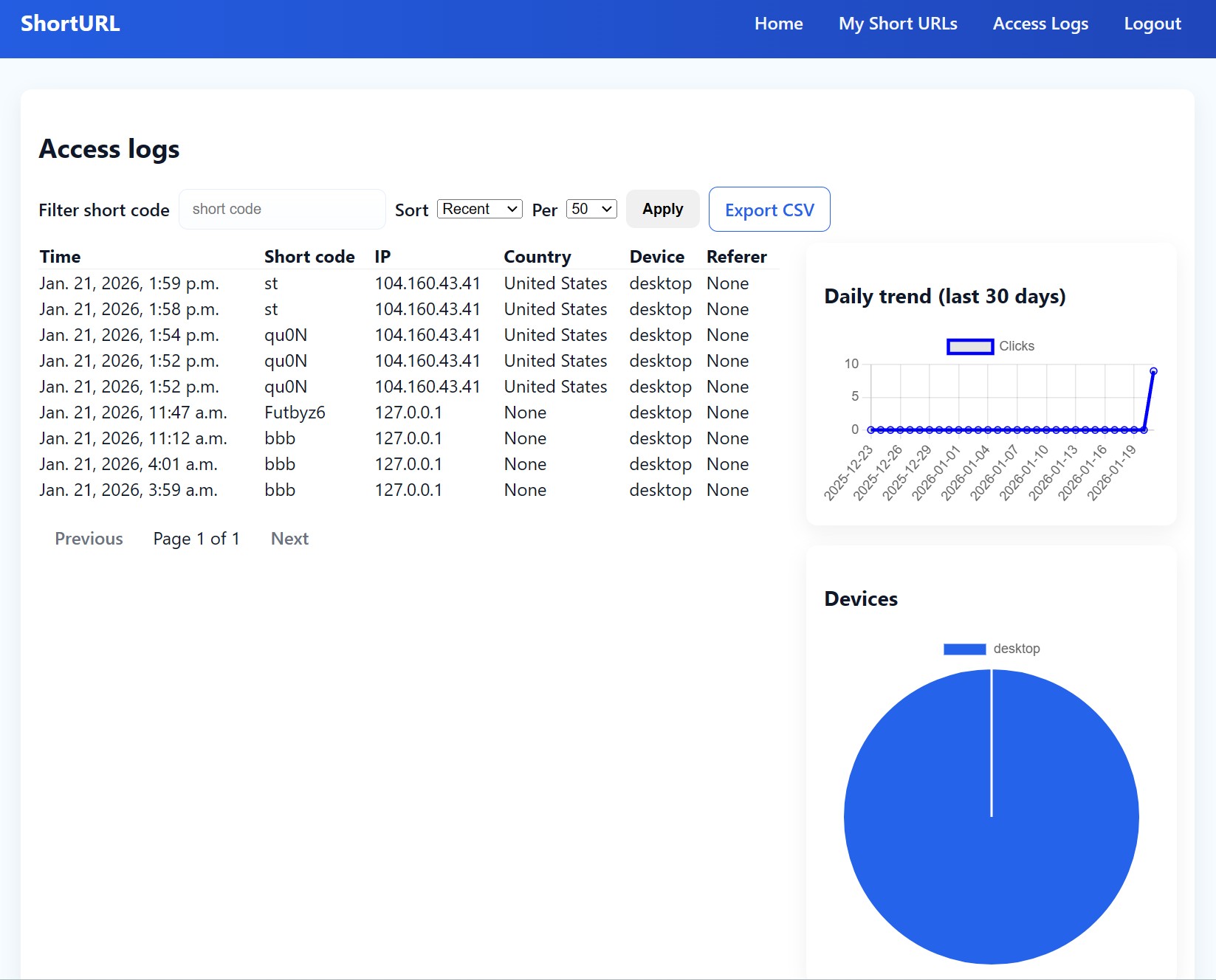This screenshot has height=980, width=1216.
Task: Click the last data point on trend line
Action: coord(1153,371)
